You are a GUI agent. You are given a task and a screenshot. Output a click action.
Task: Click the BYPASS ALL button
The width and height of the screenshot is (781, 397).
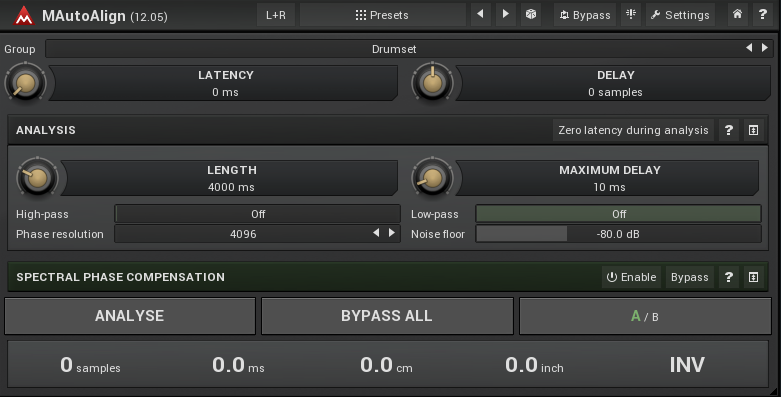387,316
